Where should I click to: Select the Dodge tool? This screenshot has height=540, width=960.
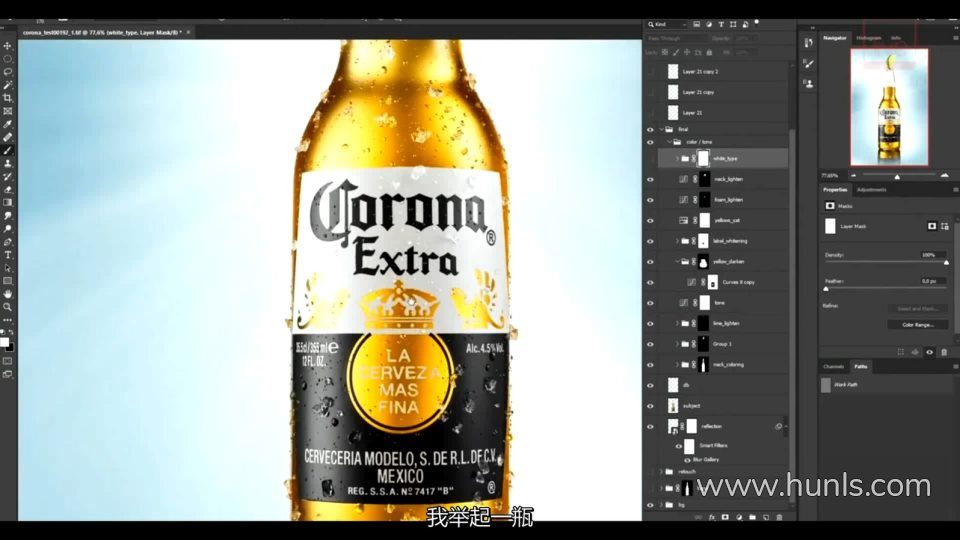[x=7, y=228]
